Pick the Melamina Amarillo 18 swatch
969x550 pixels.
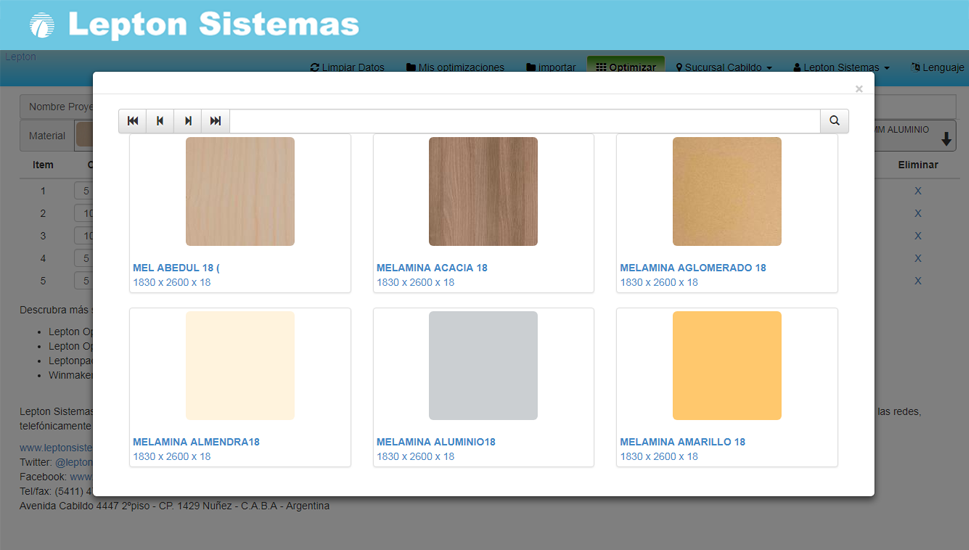click(726, 365)
